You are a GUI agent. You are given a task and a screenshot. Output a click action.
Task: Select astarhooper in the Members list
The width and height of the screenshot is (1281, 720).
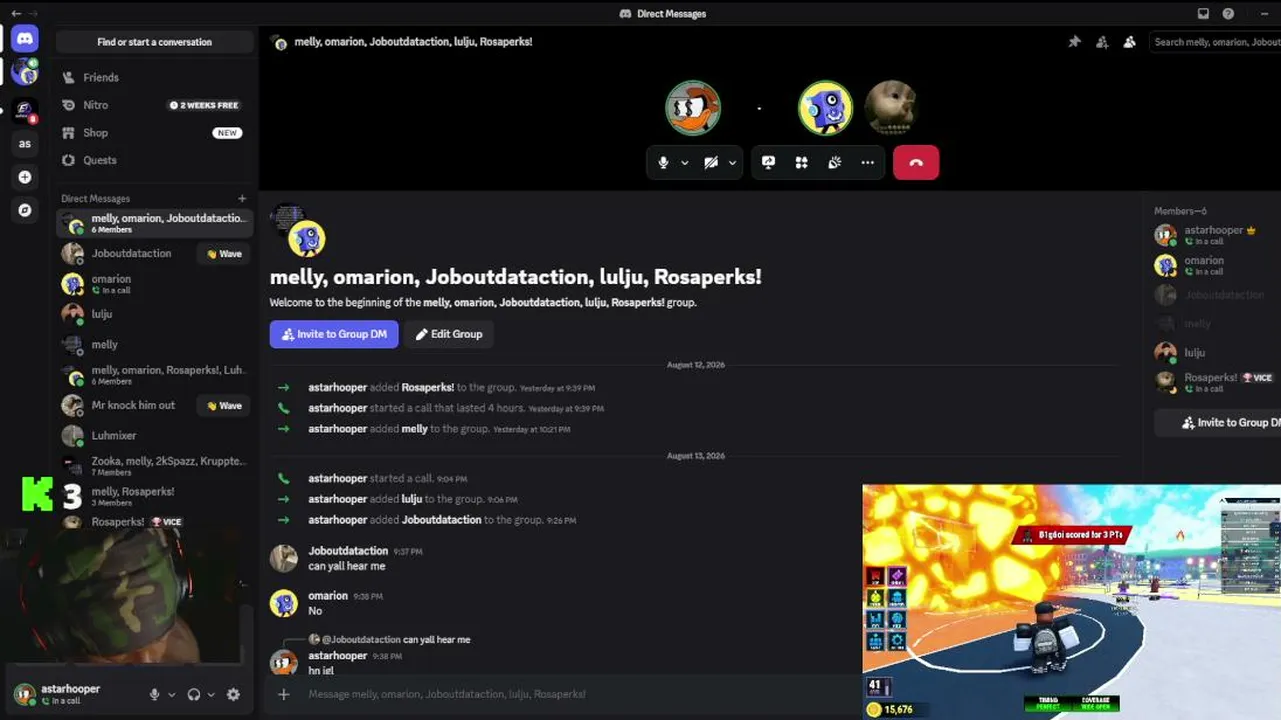point(1215,235)
